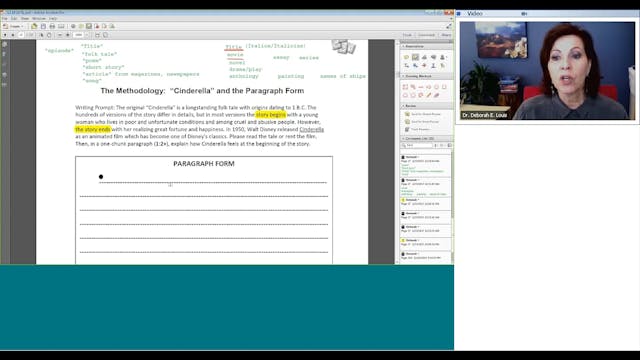Select the Highlight Text tool in Annotations panel
The height and width of the screenshot is (360, 640).
pos(415,57)
